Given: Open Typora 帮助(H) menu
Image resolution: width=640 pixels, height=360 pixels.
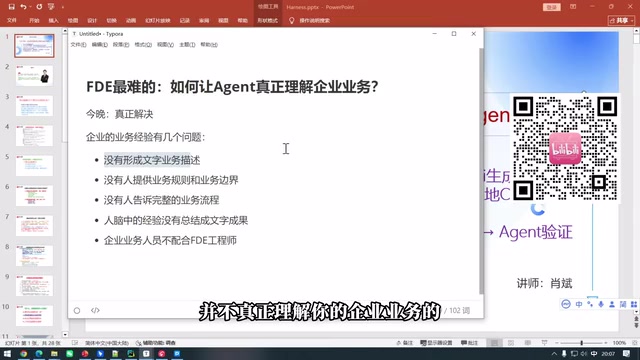Looking at the screenshot, I should tap(209, 44).
